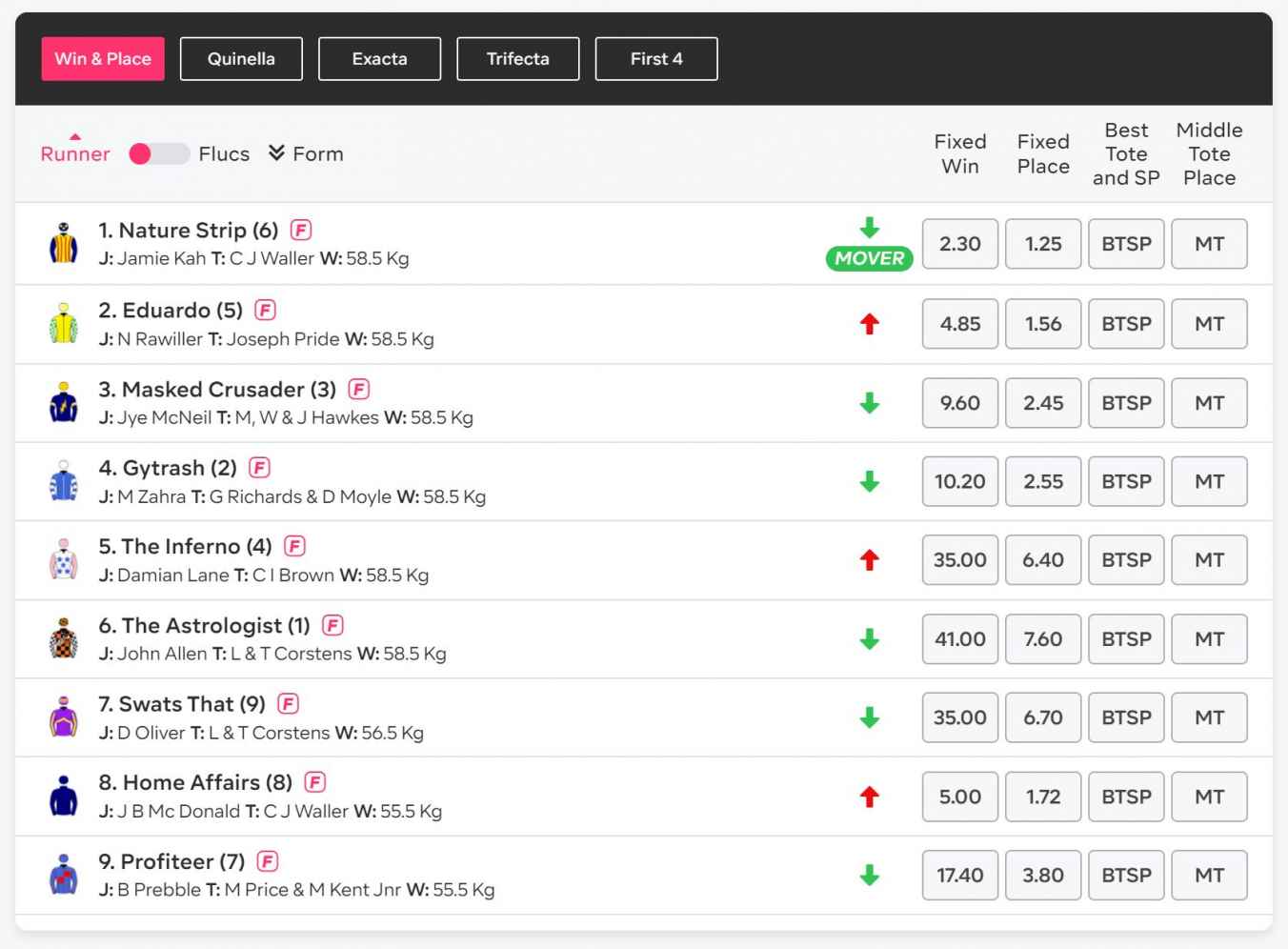Pick Gytrash fixed place odds 2.55
This screenshot has width=1288, height=949.
tap(1042, 482)
